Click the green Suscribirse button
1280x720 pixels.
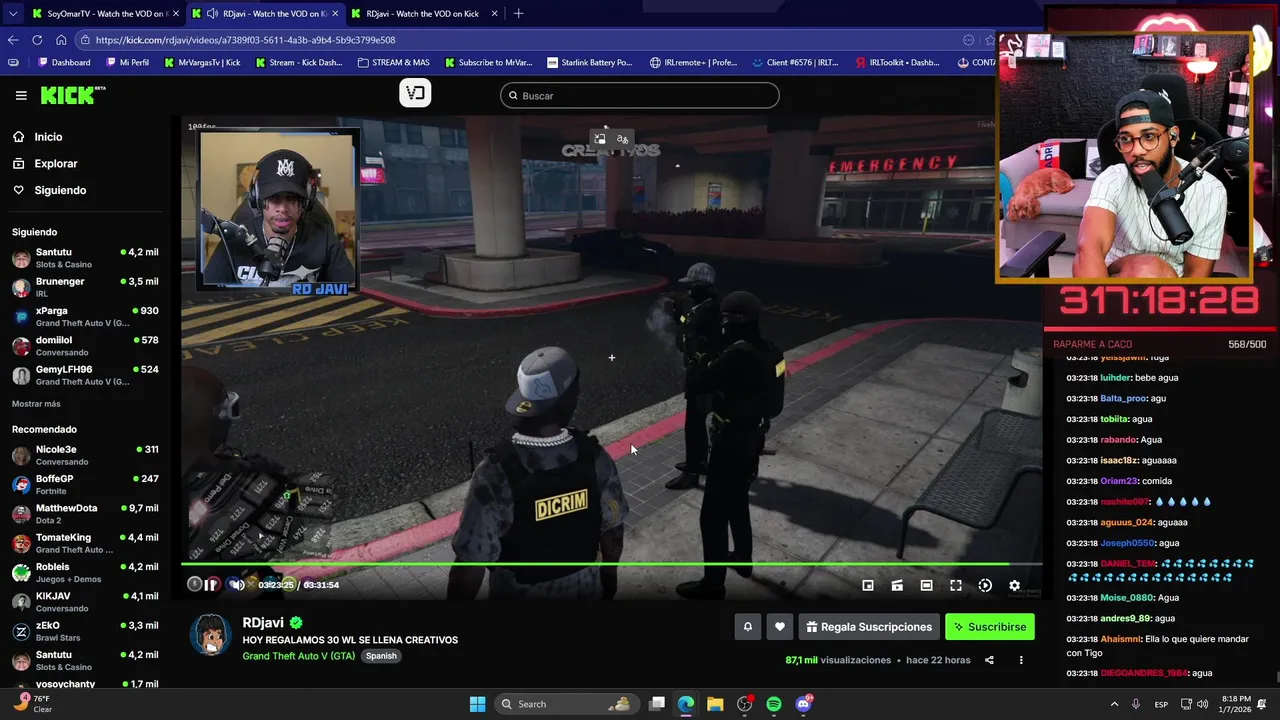[990, 627]
